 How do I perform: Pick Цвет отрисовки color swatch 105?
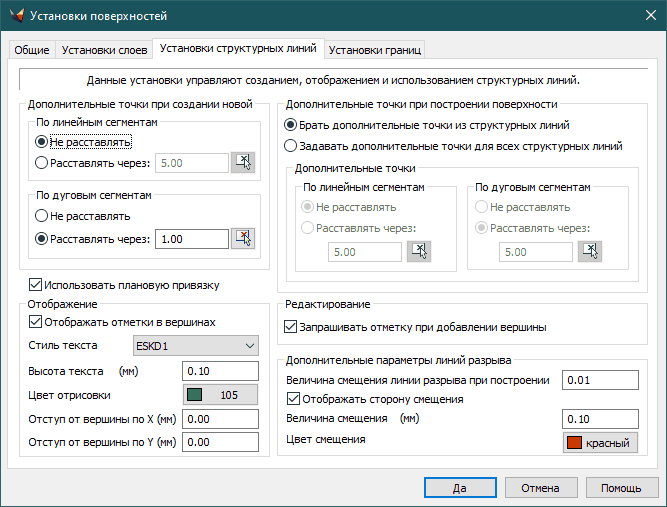click(220, 395)
